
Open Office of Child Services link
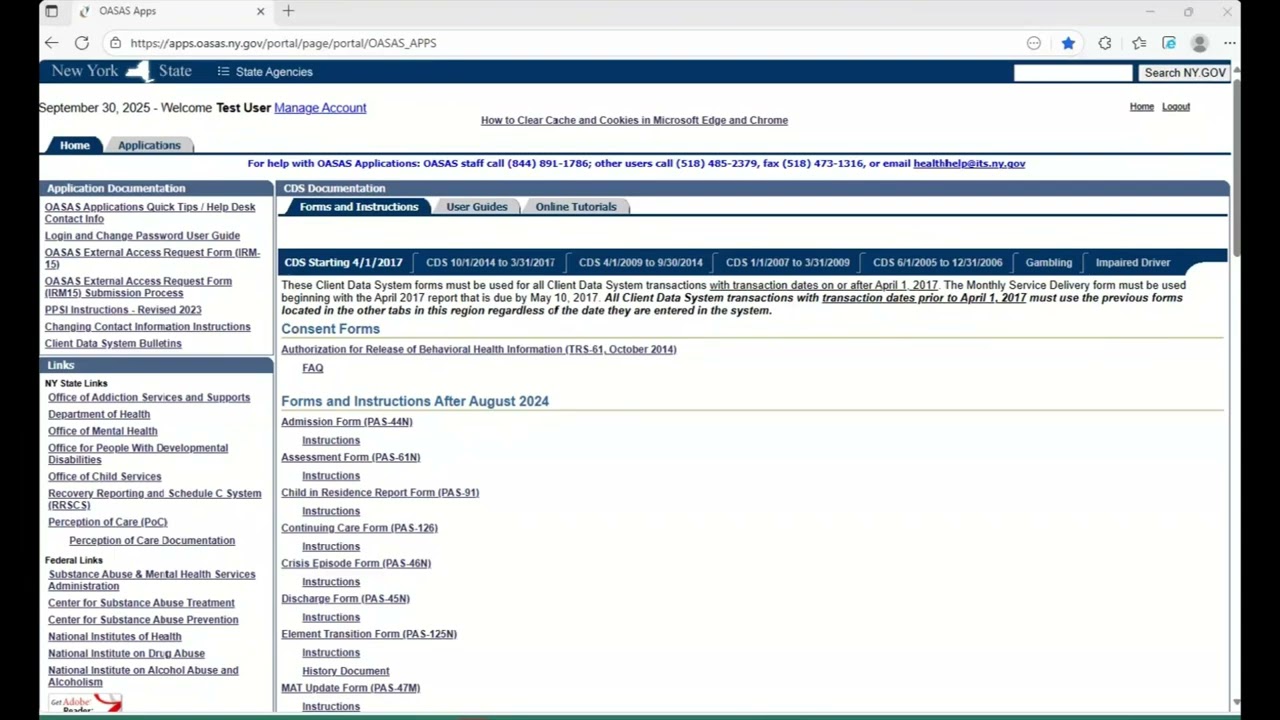[104, 477]
